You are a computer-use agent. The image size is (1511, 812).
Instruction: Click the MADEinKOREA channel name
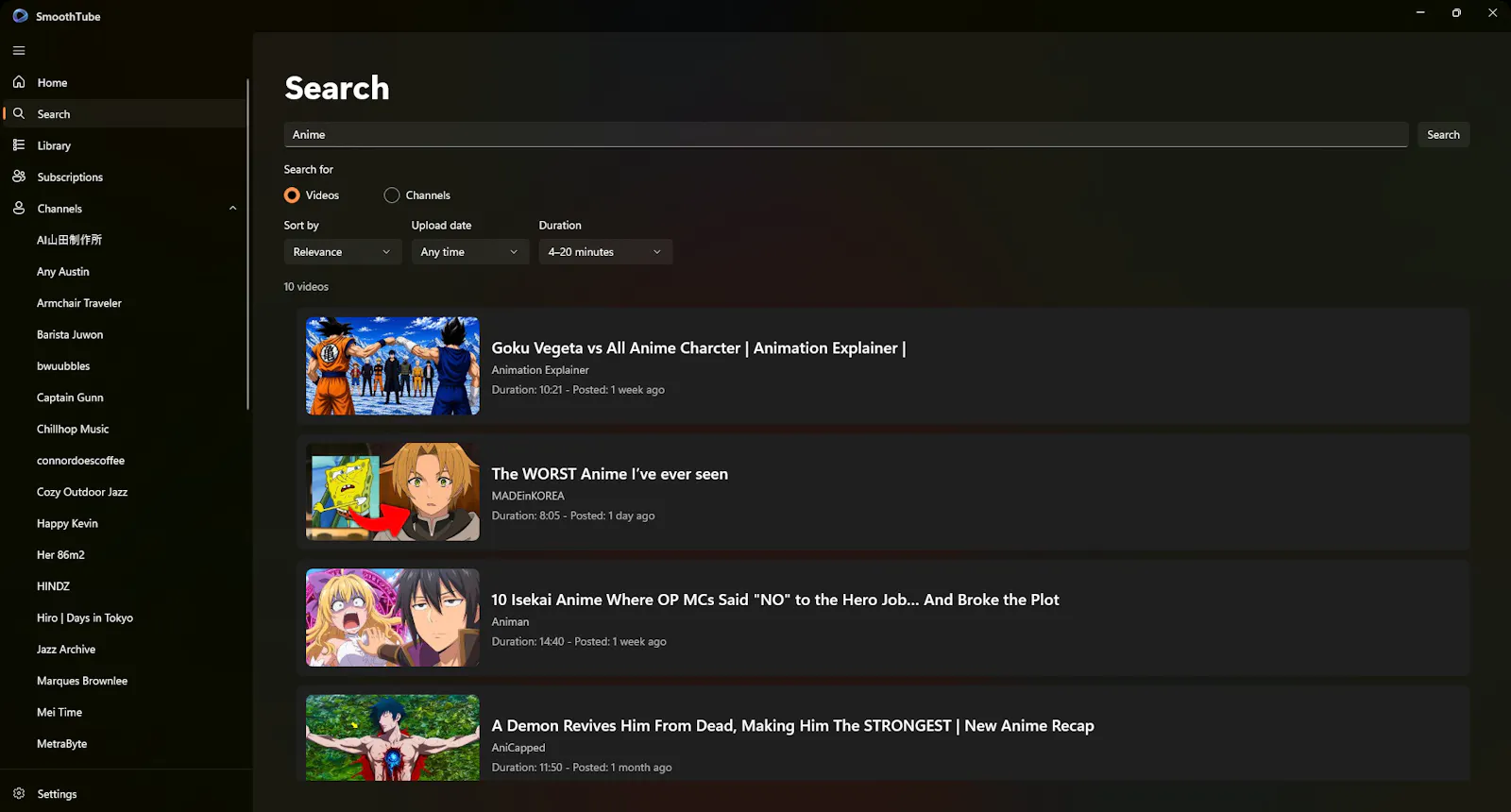click(528, 496)
